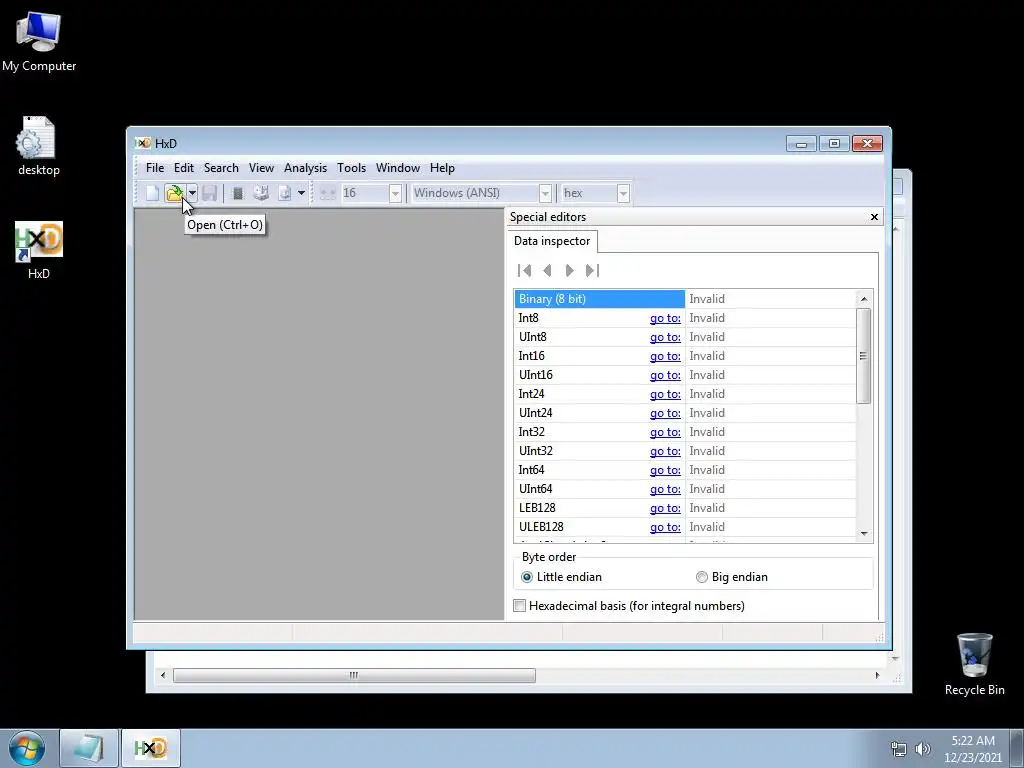Maximize the HxD window
Screen dimensions: 1024x768
pyautogui.click(x=834, y=144)
